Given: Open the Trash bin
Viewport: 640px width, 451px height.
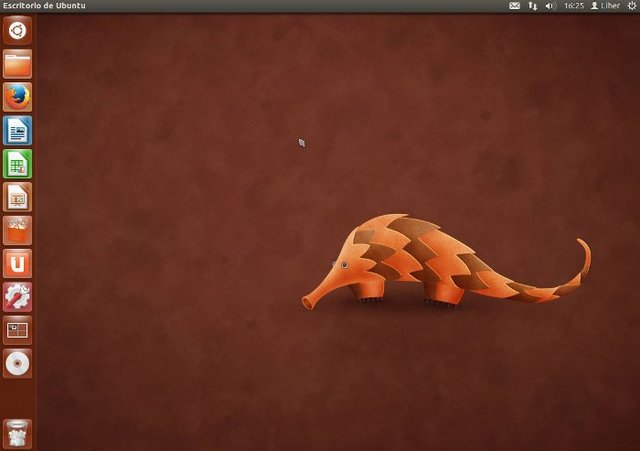Looking at the screenshot, I should point(17,434).
